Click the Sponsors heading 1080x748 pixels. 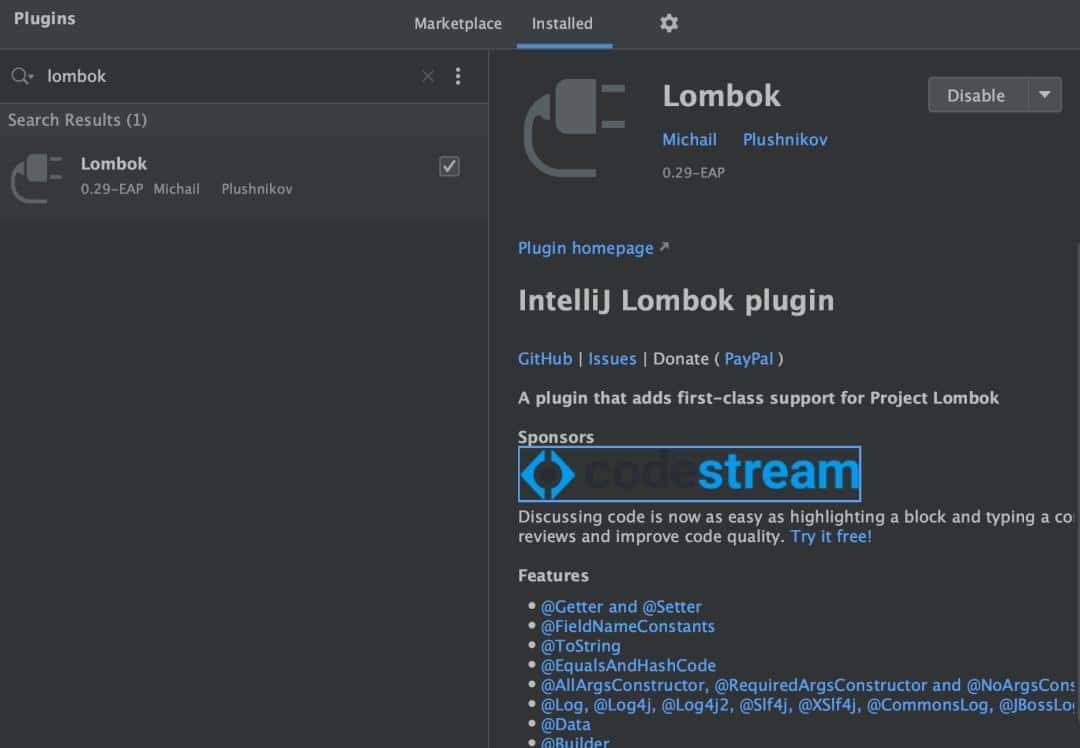coord(556,437)
